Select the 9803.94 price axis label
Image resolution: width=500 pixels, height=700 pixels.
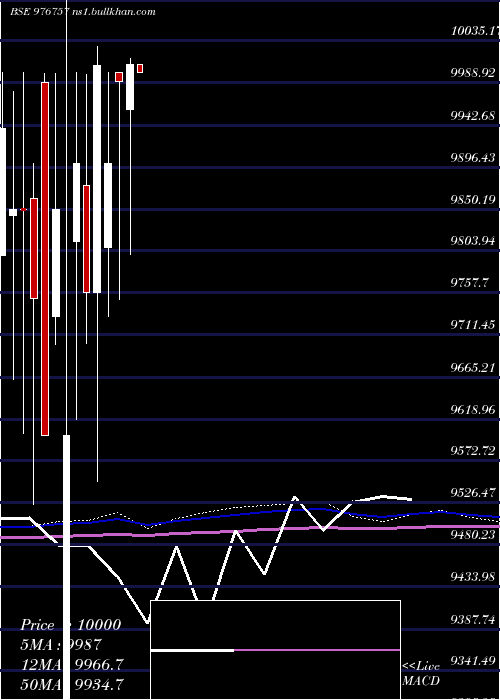pyautogui.click(x=473, y=241)
